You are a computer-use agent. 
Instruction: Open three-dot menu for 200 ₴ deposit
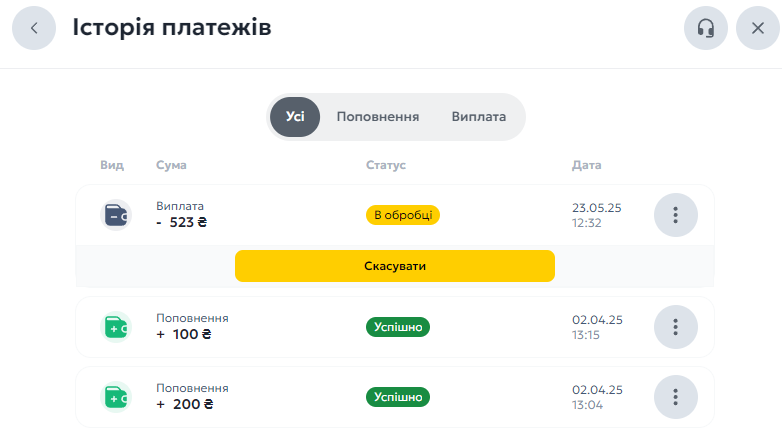(x=676, y=397)
